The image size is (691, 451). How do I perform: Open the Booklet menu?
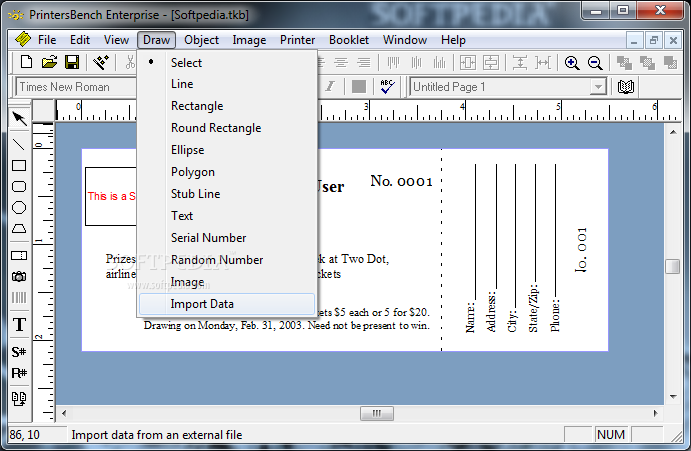349,40
